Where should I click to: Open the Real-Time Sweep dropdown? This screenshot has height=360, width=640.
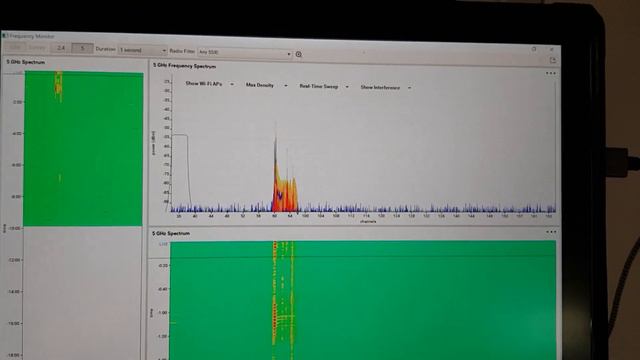pyautogui.click(x=324, y=87)
